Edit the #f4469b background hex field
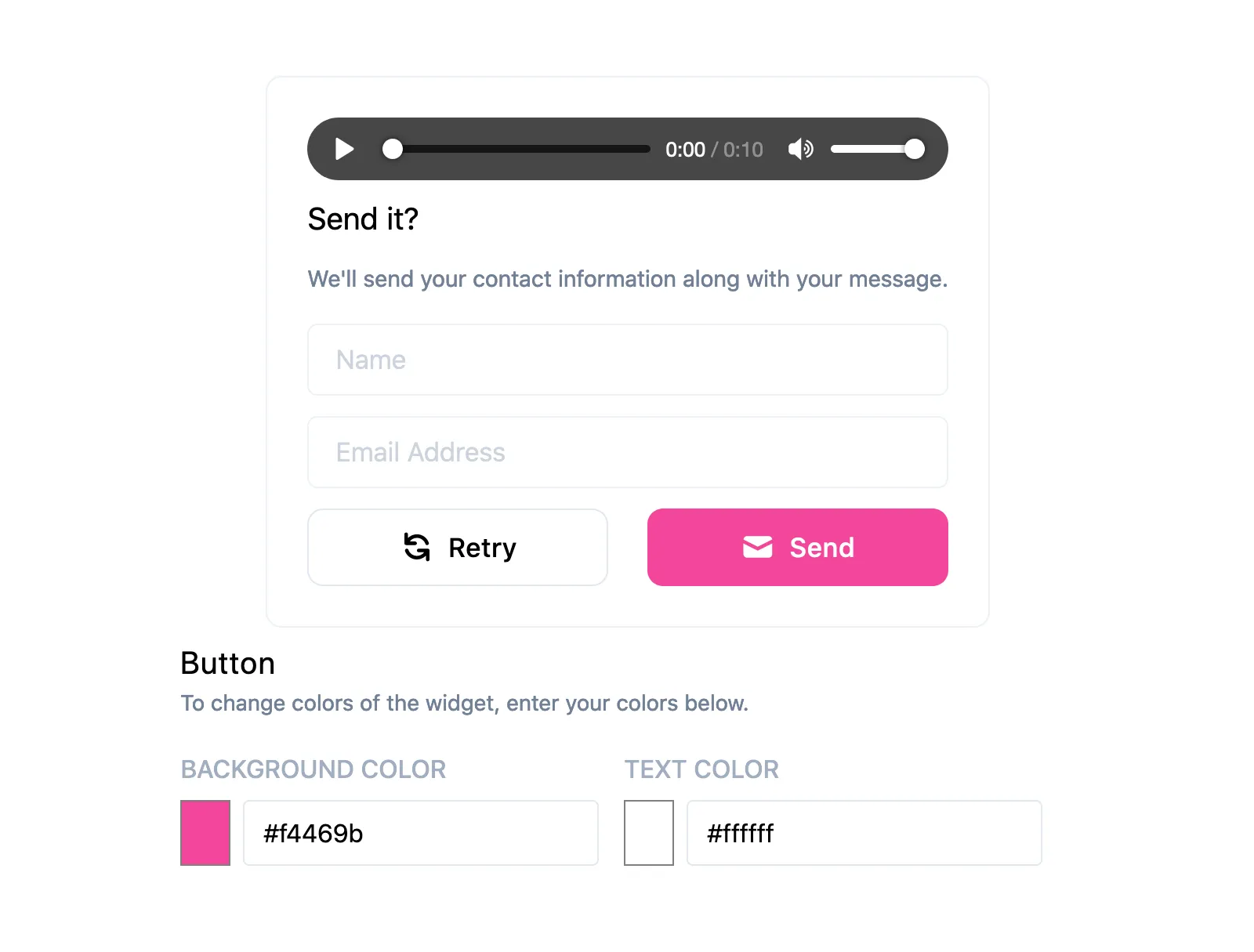 tap(420, 833)
